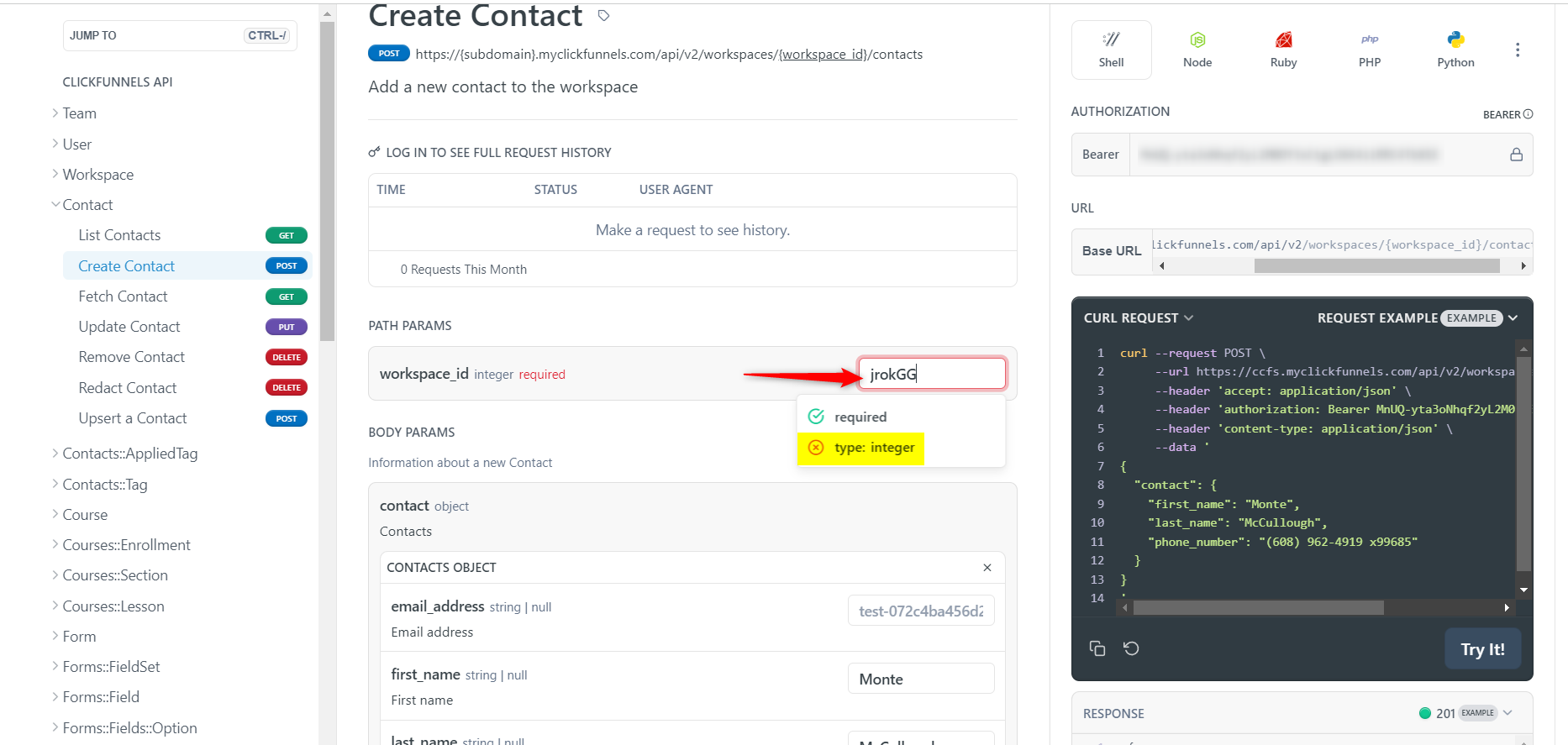Image resolution: width=1568 pixels, height=745 pixels.
Task: Open the Create Contact endpoint
Action: 187,266
